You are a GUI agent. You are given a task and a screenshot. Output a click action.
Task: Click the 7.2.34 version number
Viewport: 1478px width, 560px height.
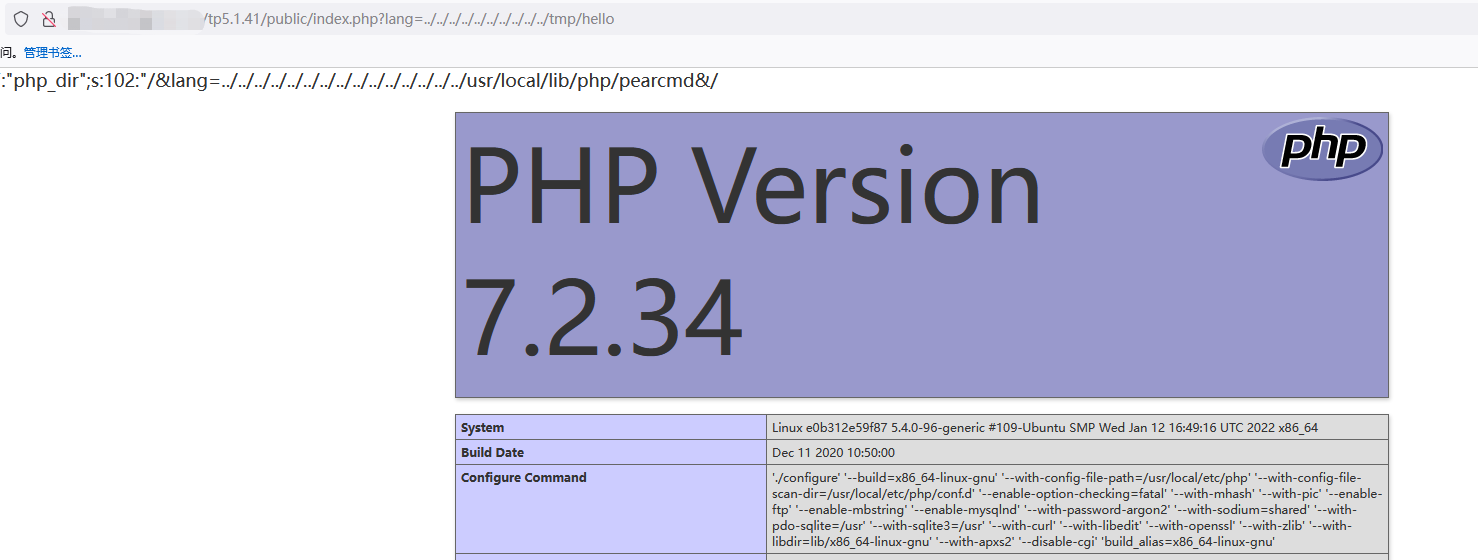pos(603,317)
